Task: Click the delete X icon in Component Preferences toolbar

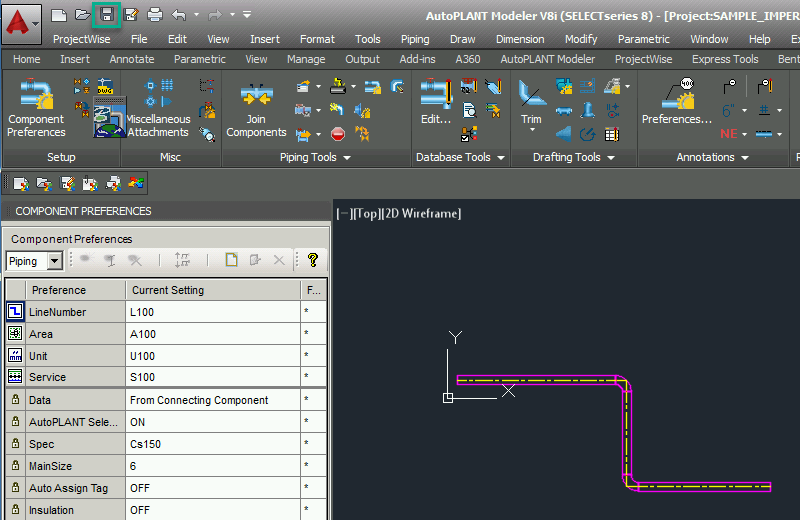Action: [x=279, y=260]
